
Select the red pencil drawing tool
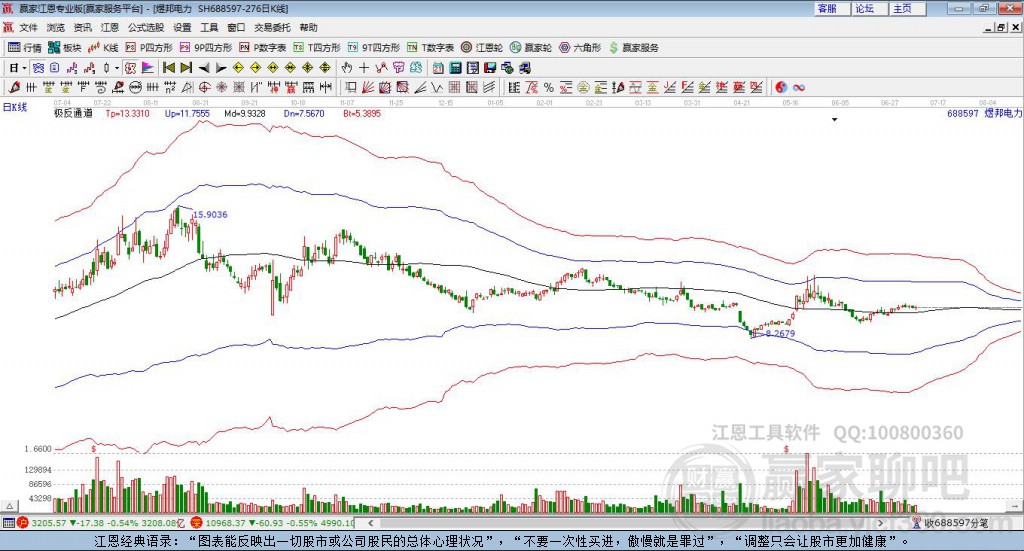tap(14, 87)
